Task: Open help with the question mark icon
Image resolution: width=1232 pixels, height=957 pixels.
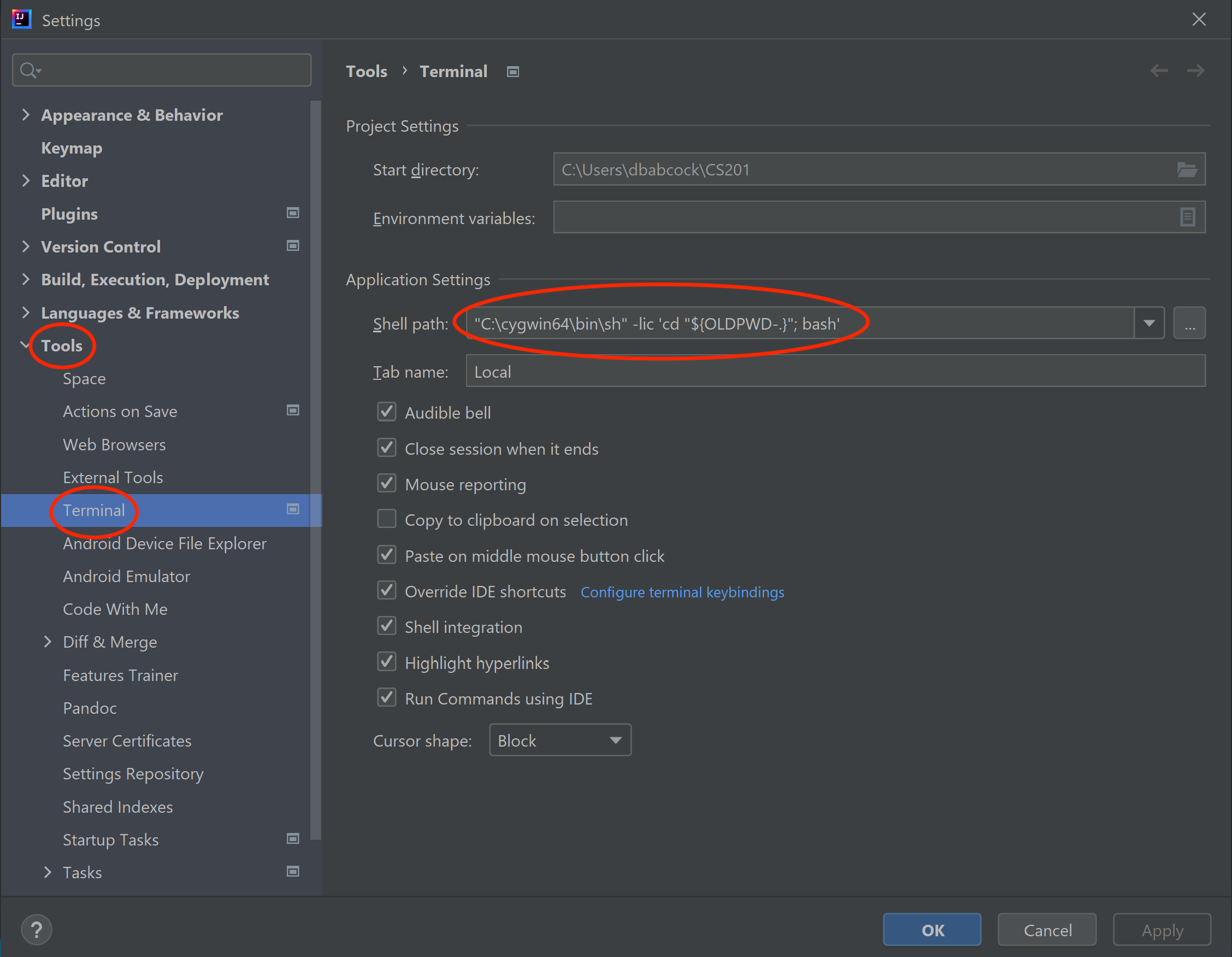Action: coord(37,929)
